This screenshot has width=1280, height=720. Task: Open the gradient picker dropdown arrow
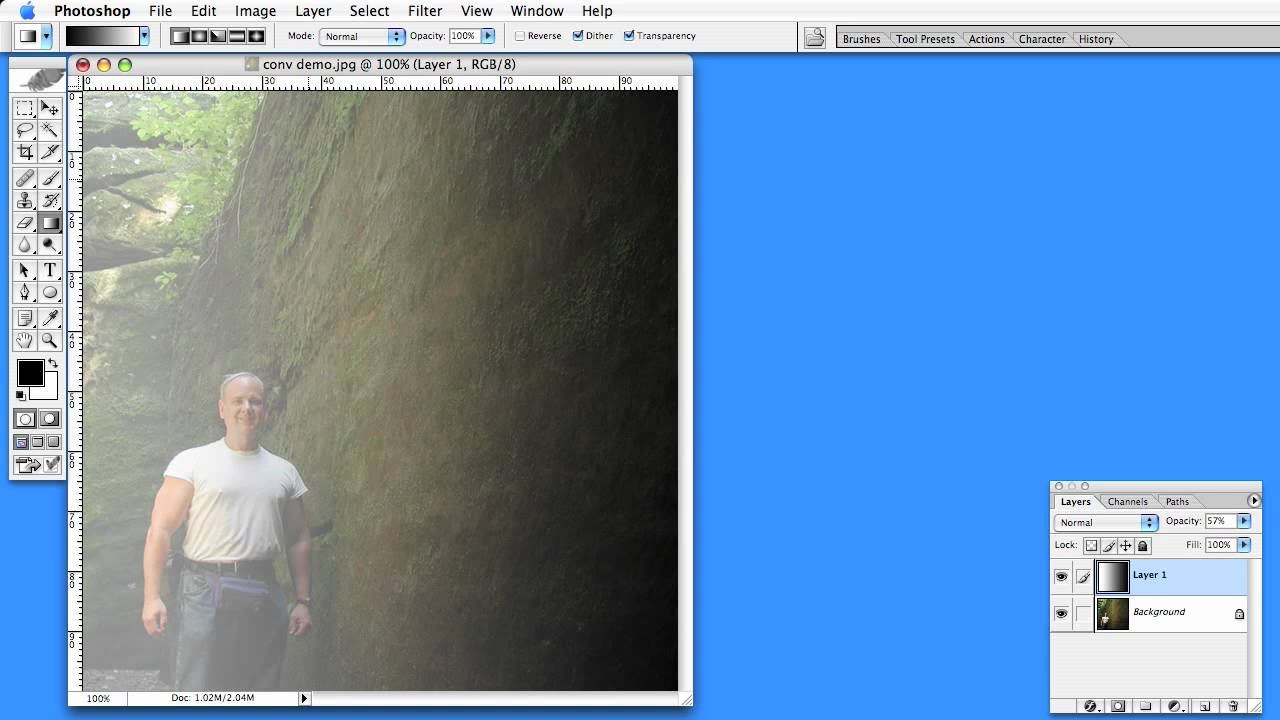[x=144, y=36]
